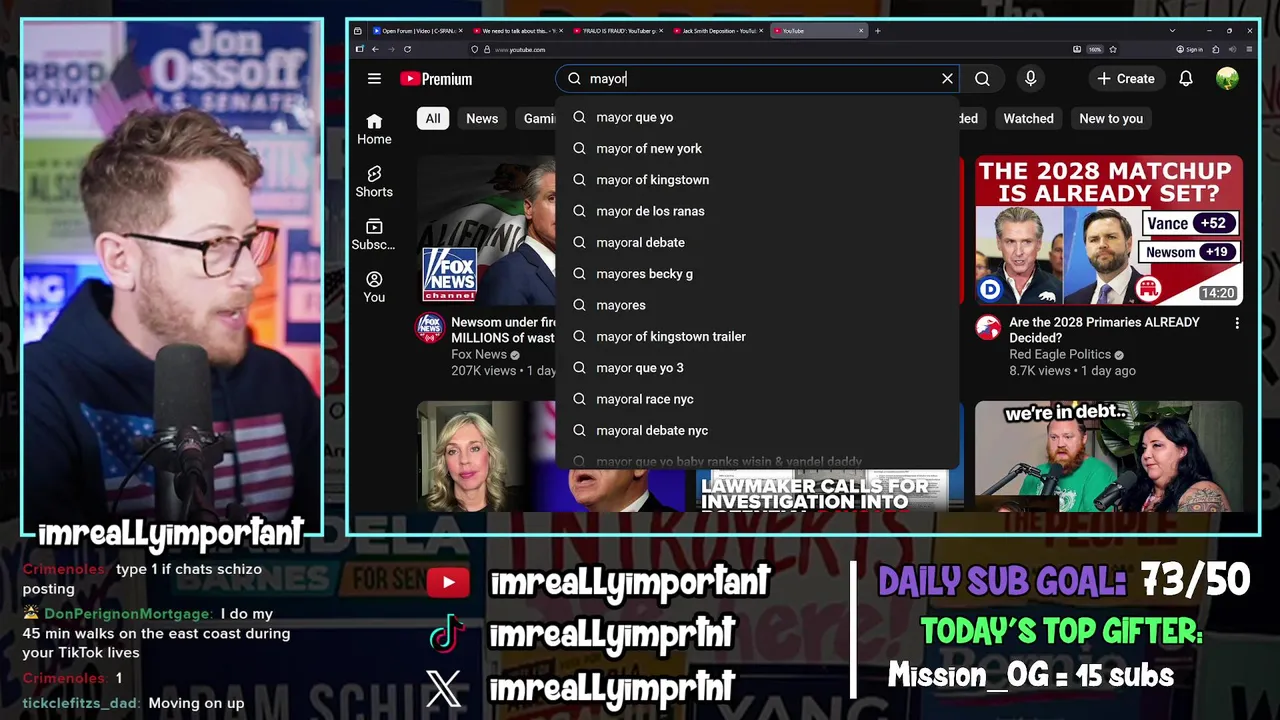Screen dimensions: 1280x720
Task: Click the 160% zoom level indicator
Action: coord(1095,49)
